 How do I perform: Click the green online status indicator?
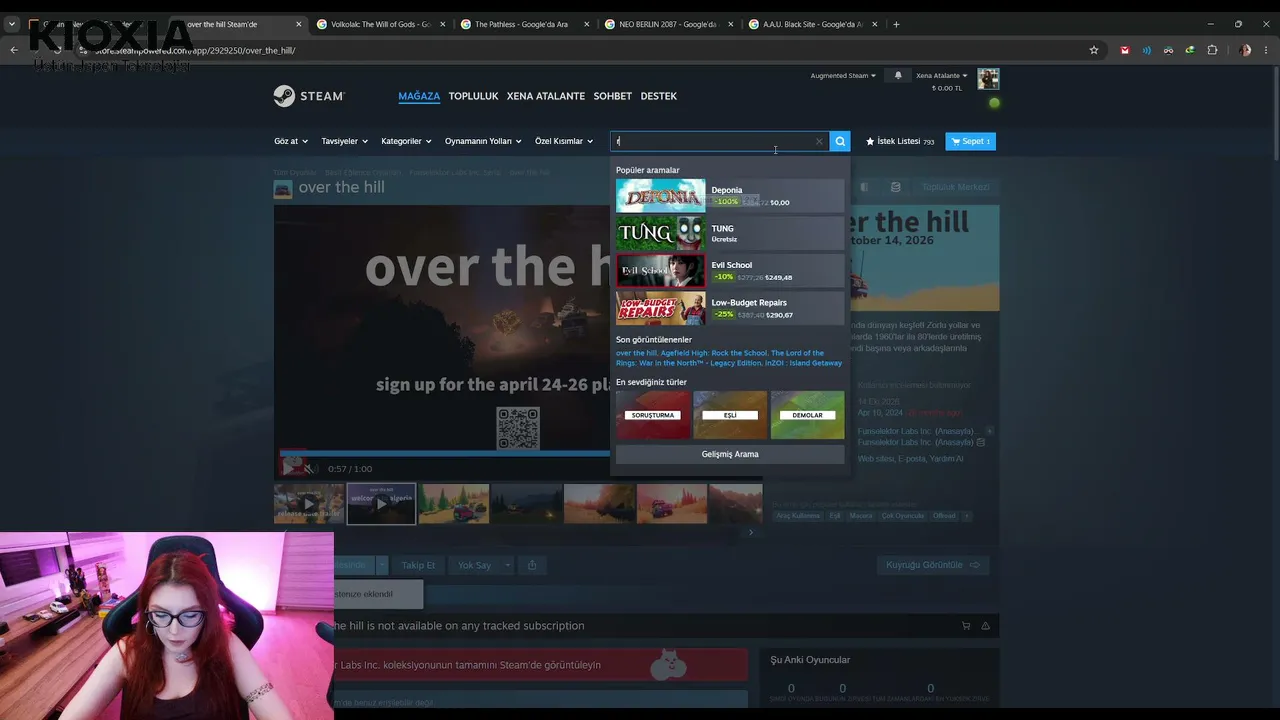(x=994, y=103)
